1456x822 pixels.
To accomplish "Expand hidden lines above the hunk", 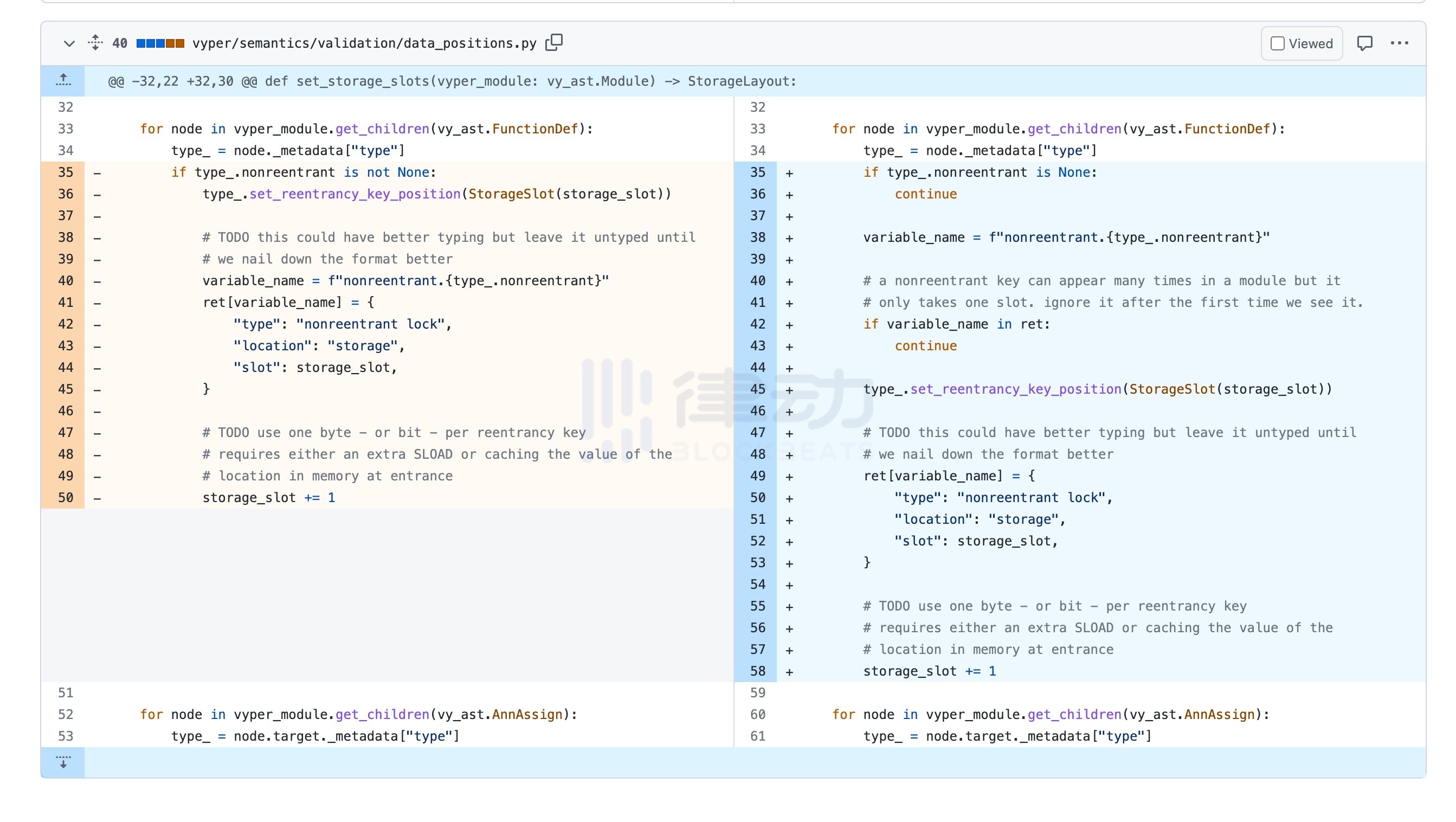I will coord(63,80).
